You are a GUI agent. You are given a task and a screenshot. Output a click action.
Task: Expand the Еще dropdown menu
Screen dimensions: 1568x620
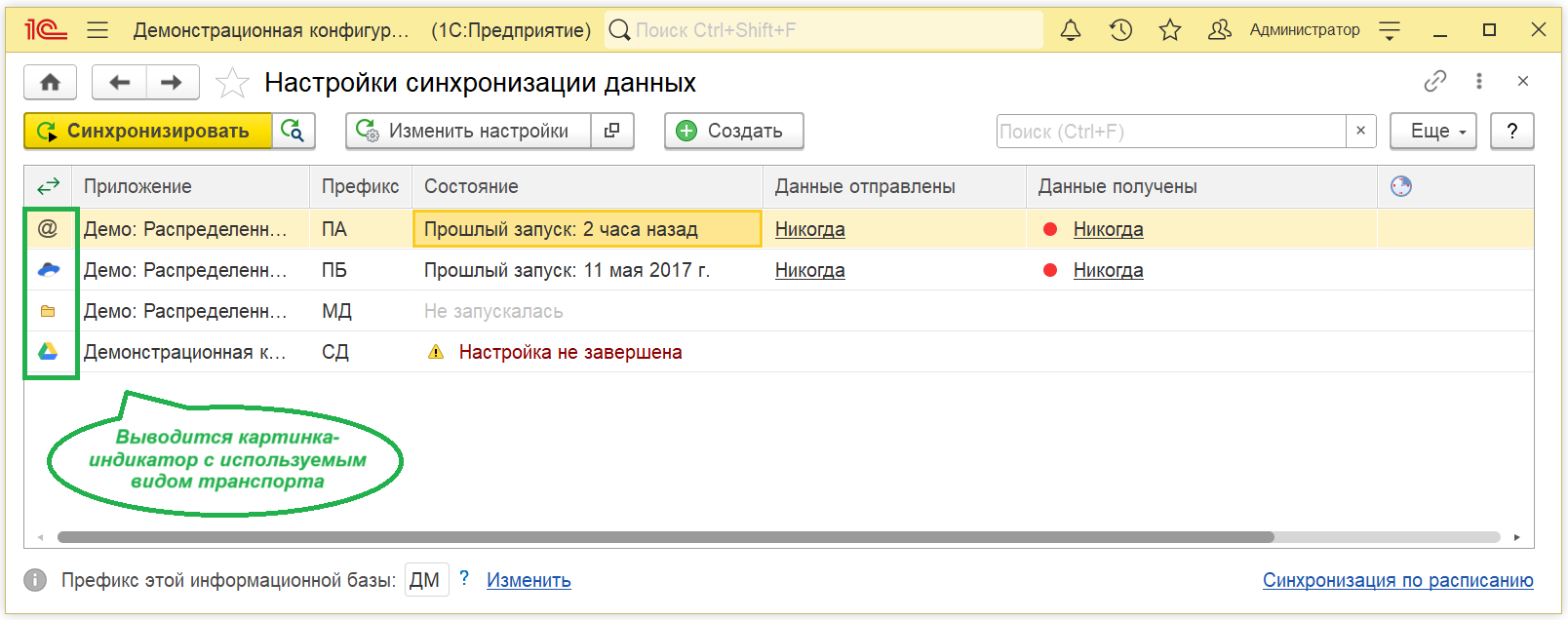1432,131
